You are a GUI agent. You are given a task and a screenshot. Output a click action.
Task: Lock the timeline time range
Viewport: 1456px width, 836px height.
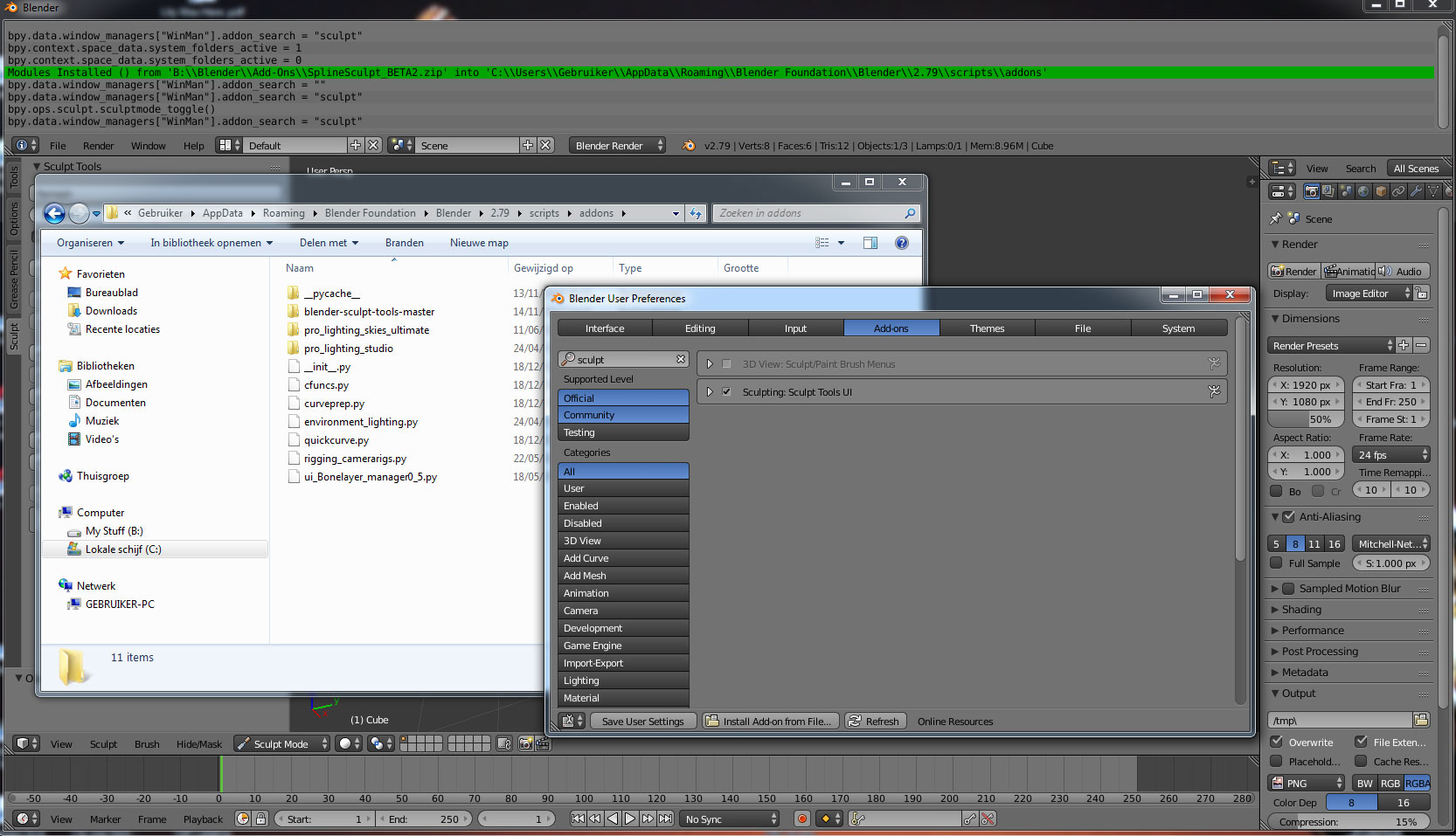(x=260, y=819)
